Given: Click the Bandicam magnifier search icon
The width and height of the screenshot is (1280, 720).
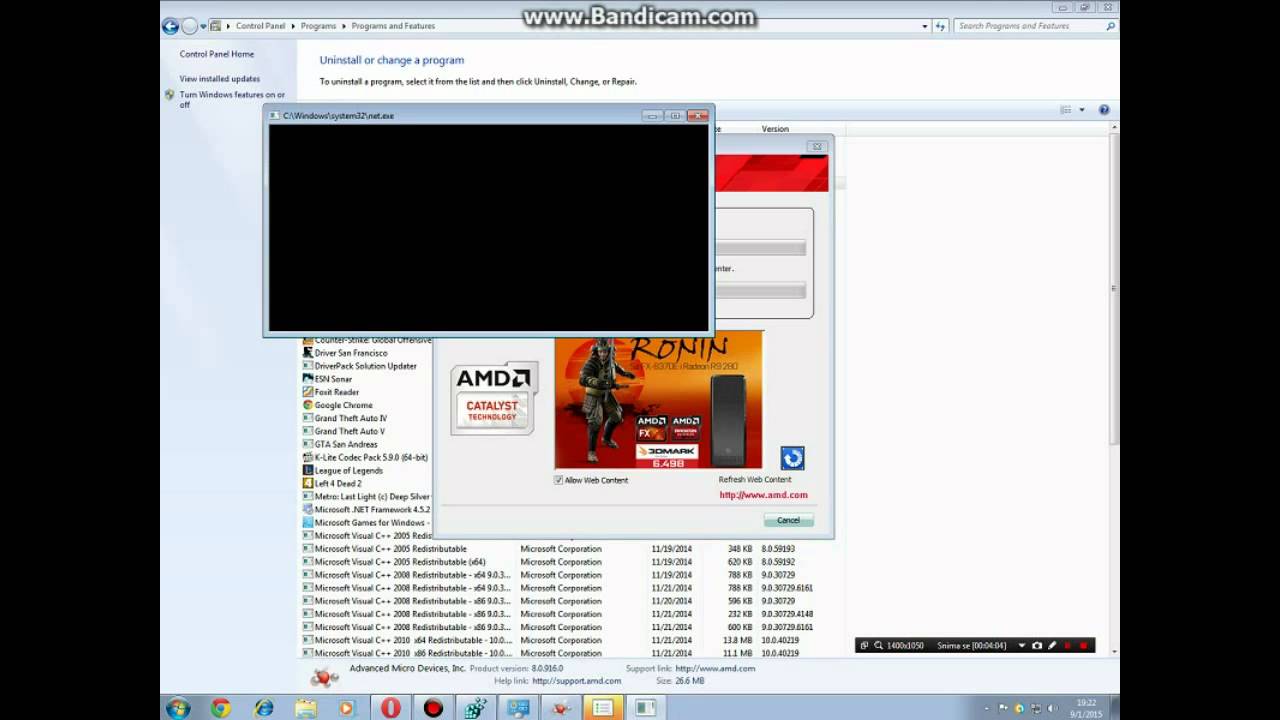Looking at the screenshot, I should 879,646.
